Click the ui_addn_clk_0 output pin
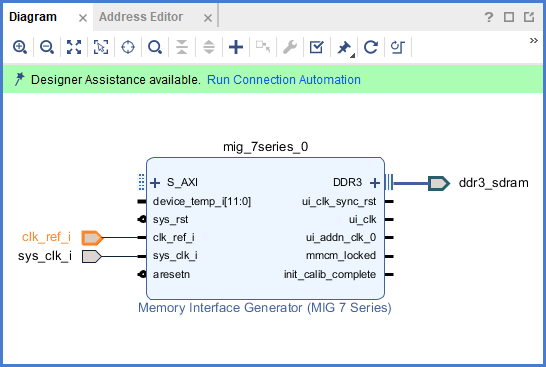The image size is (546, 367). click(341, 237)
